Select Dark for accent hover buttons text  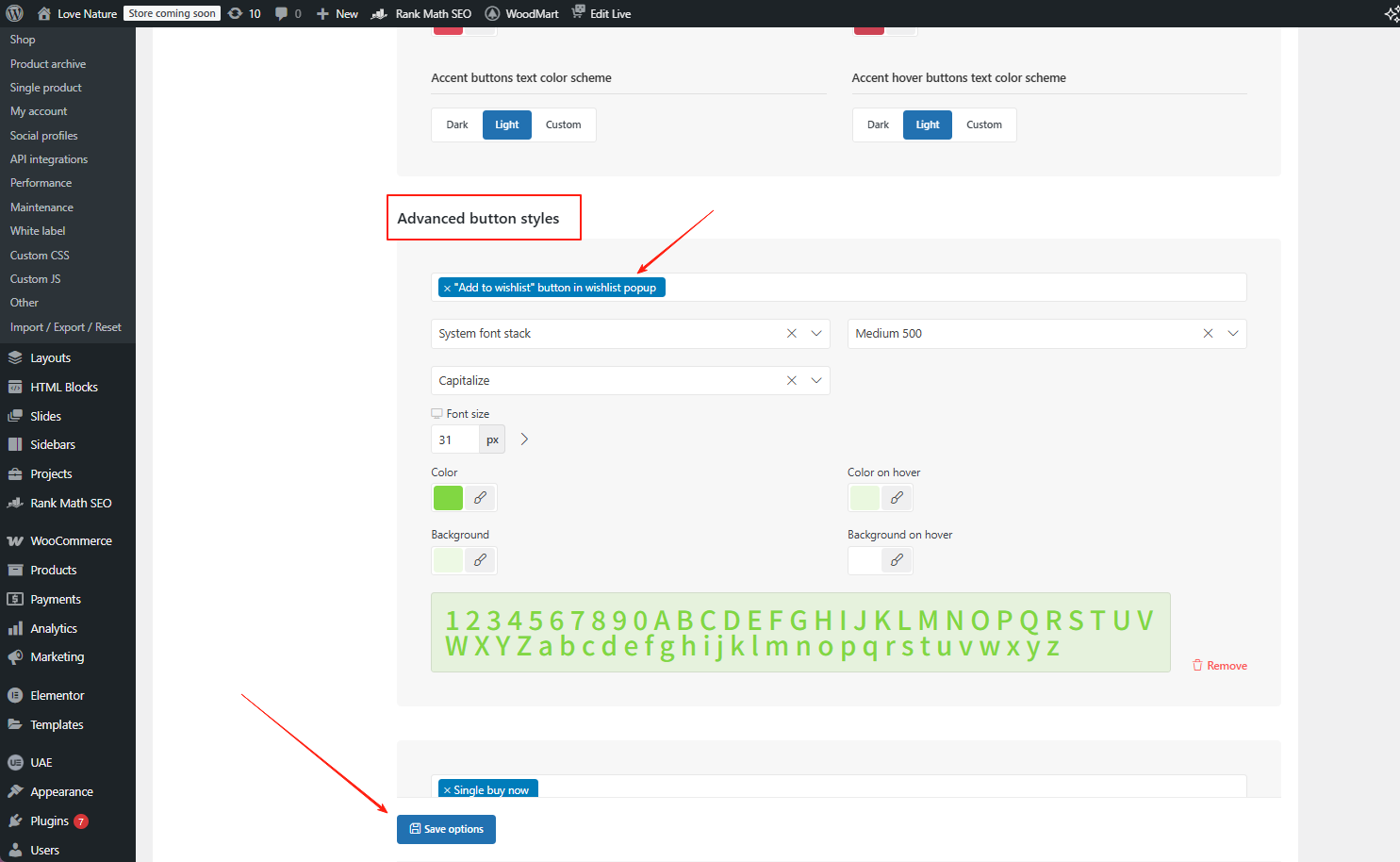[878, 124]
